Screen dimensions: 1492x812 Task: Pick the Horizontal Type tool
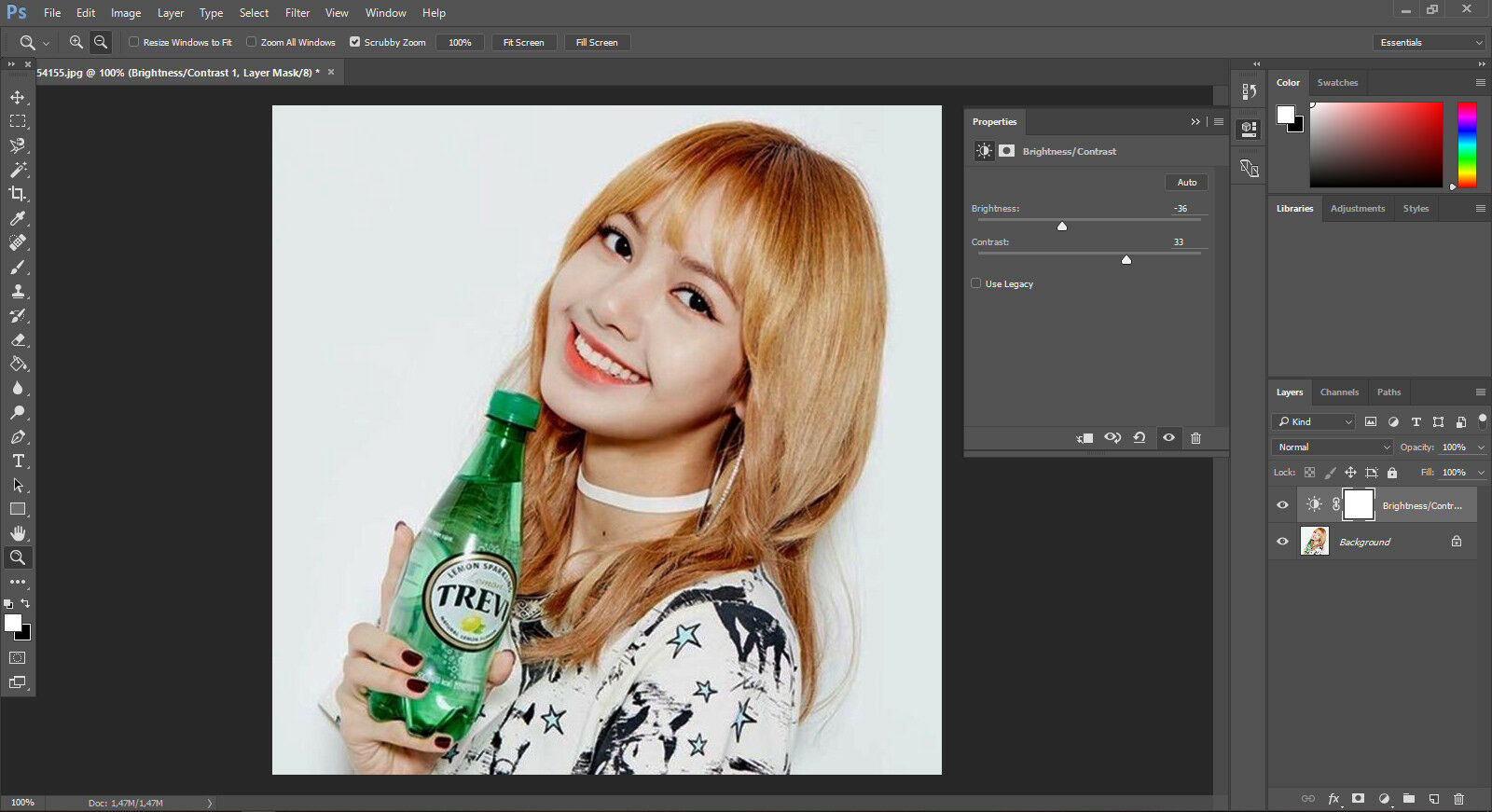pos(18,461)
